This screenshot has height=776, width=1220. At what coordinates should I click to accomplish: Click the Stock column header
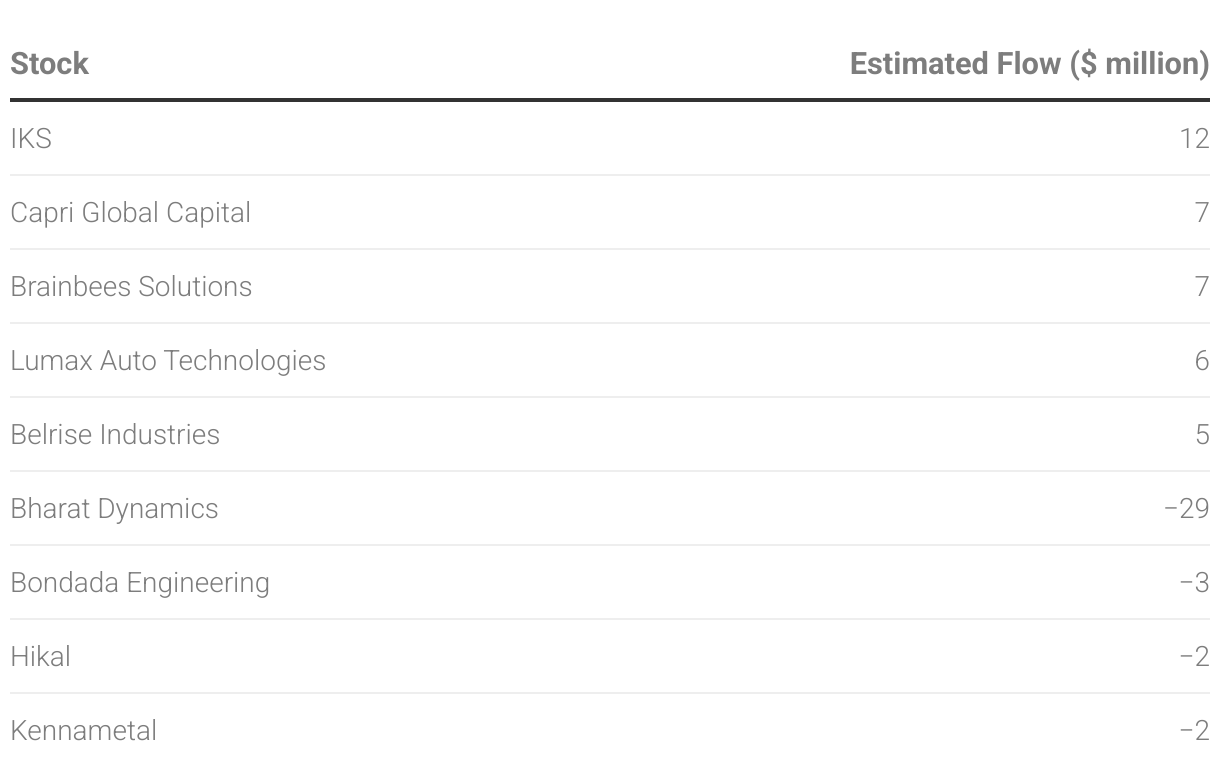click(49, 64)
